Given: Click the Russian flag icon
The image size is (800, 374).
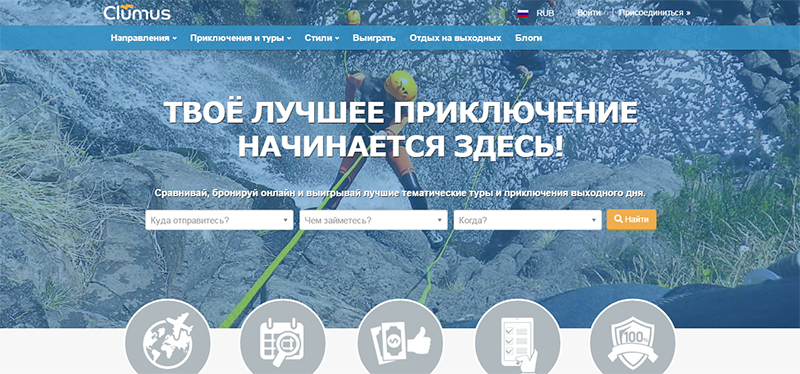Looking at the screenshot, I should [523, 13].
